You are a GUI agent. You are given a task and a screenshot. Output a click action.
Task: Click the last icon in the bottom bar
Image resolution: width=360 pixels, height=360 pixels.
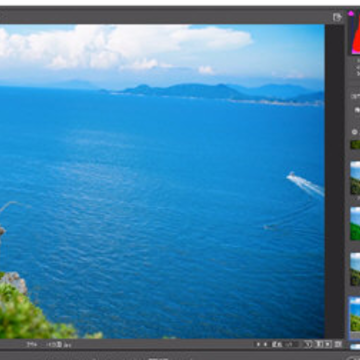tap(338, 344)
